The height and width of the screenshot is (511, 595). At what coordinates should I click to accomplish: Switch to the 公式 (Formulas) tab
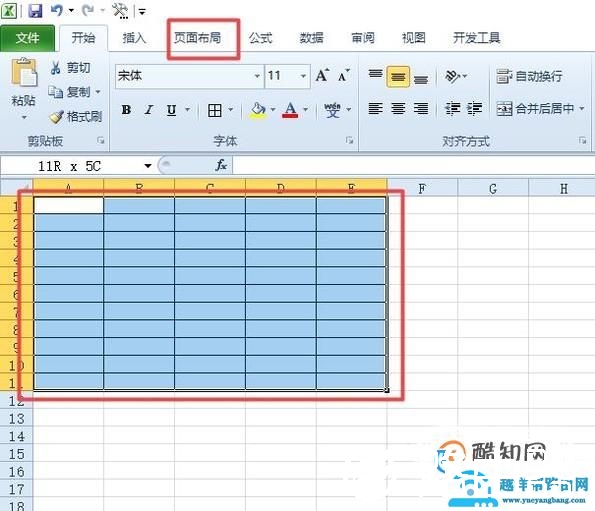pos(260,38)
